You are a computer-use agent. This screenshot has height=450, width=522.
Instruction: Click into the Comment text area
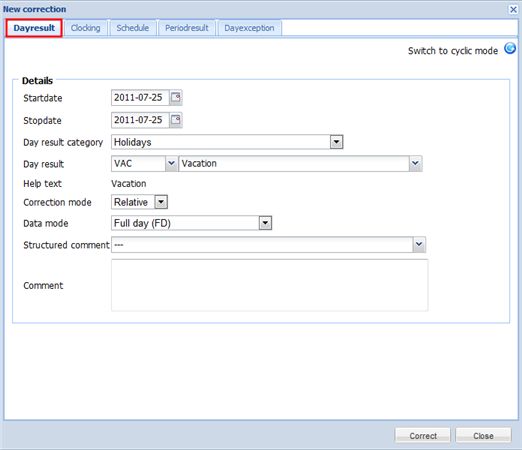(270, 285)
